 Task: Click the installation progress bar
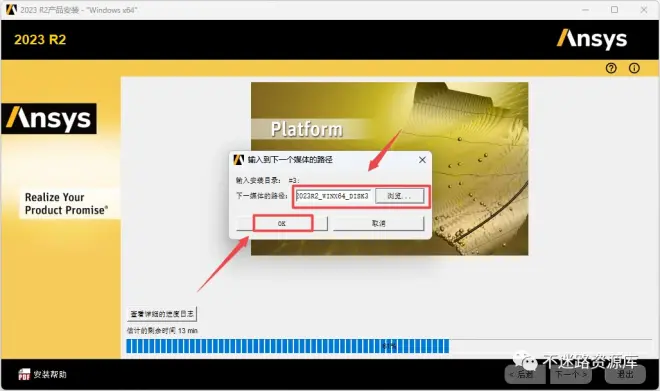389,346
